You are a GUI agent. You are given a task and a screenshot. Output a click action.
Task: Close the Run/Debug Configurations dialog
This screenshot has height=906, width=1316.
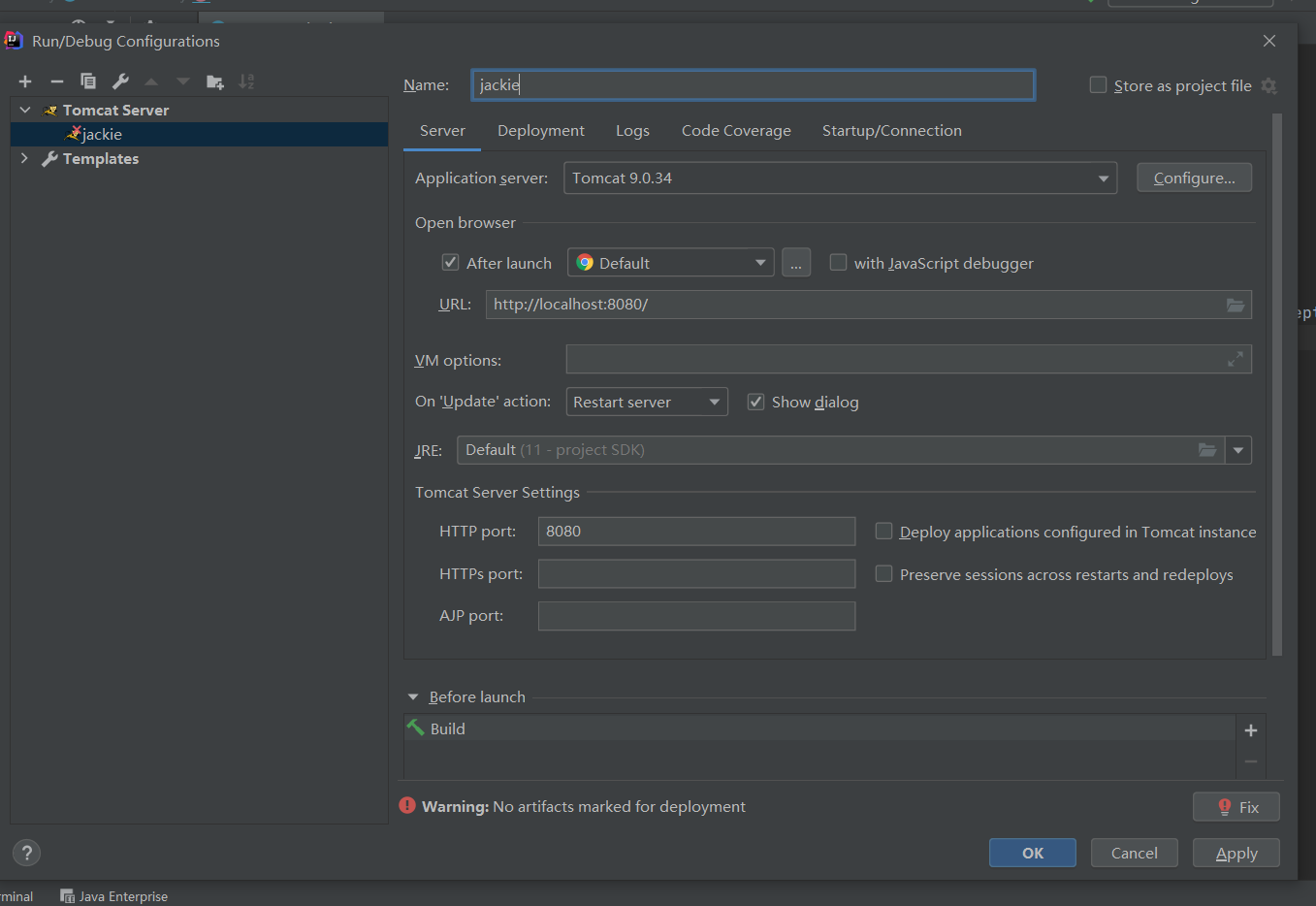1269,41
